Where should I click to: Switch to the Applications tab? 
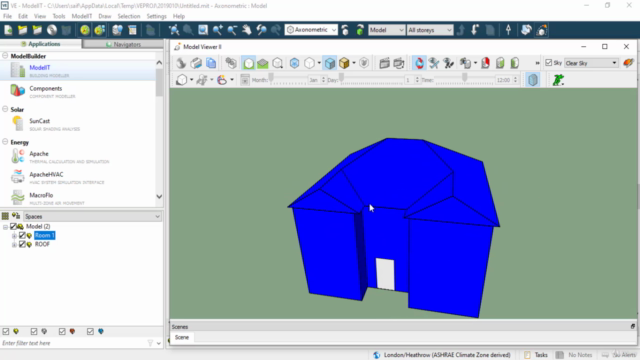41,44
